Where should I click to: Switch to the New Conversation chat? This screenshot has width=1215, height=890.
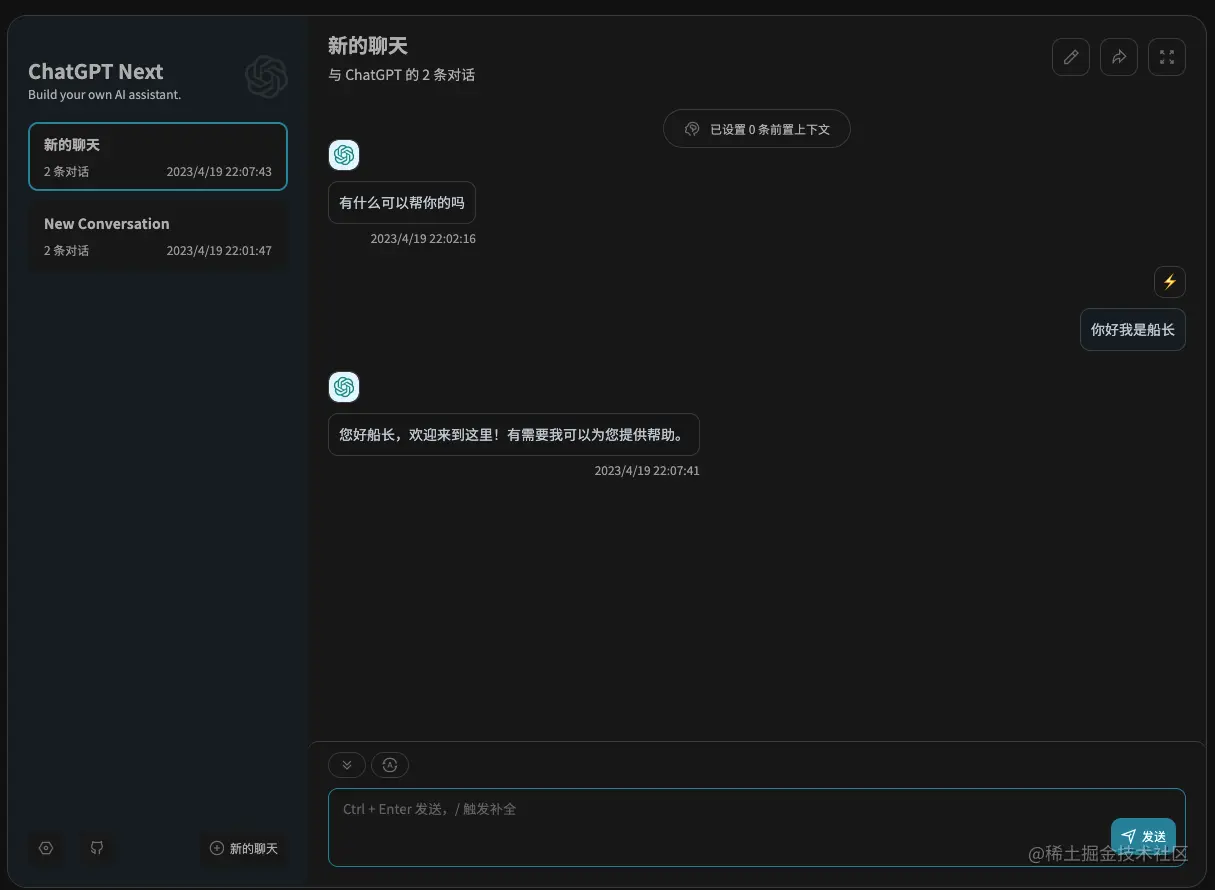pos(157,235)
